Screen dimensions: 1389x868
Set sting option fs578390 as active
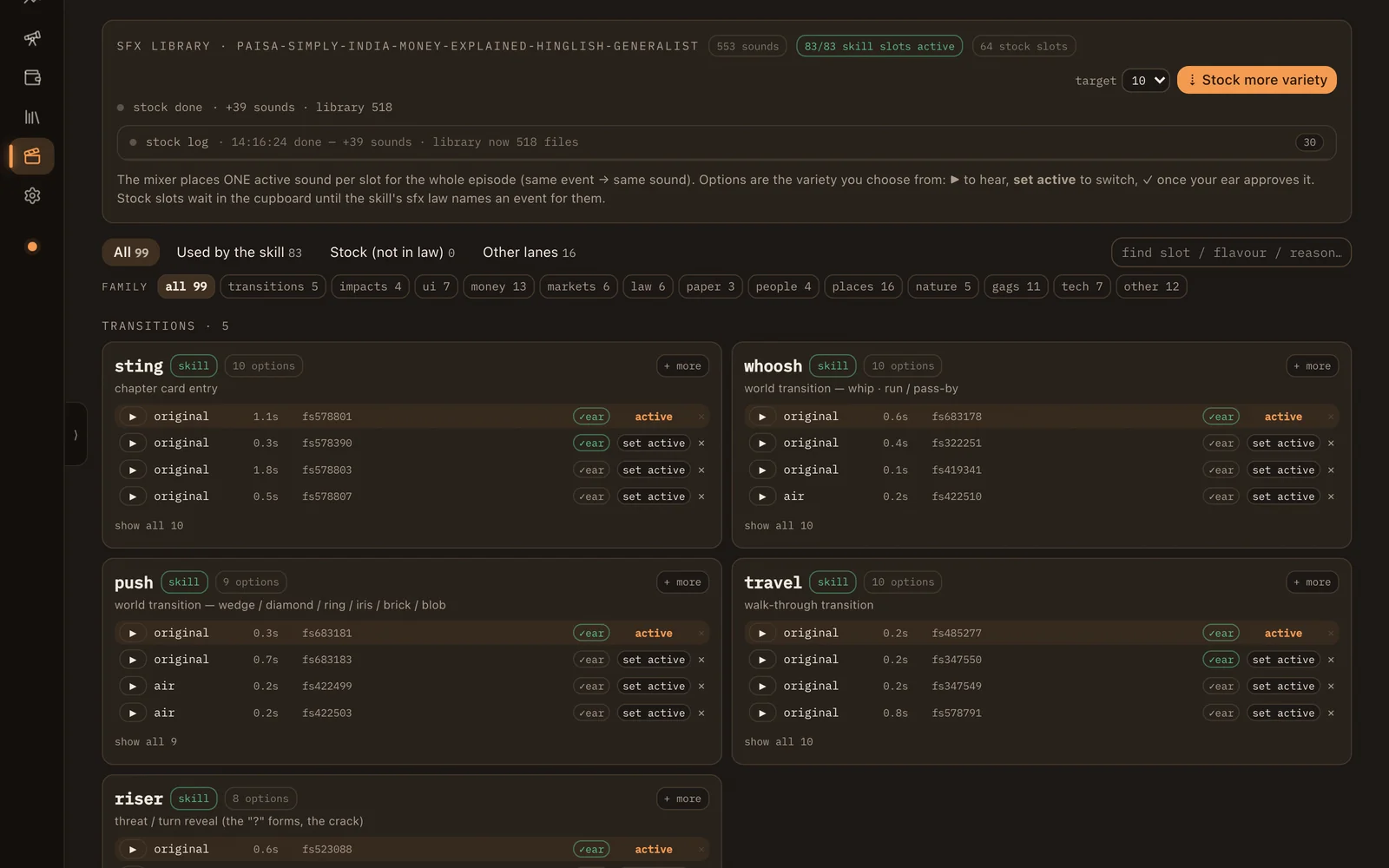654,444
